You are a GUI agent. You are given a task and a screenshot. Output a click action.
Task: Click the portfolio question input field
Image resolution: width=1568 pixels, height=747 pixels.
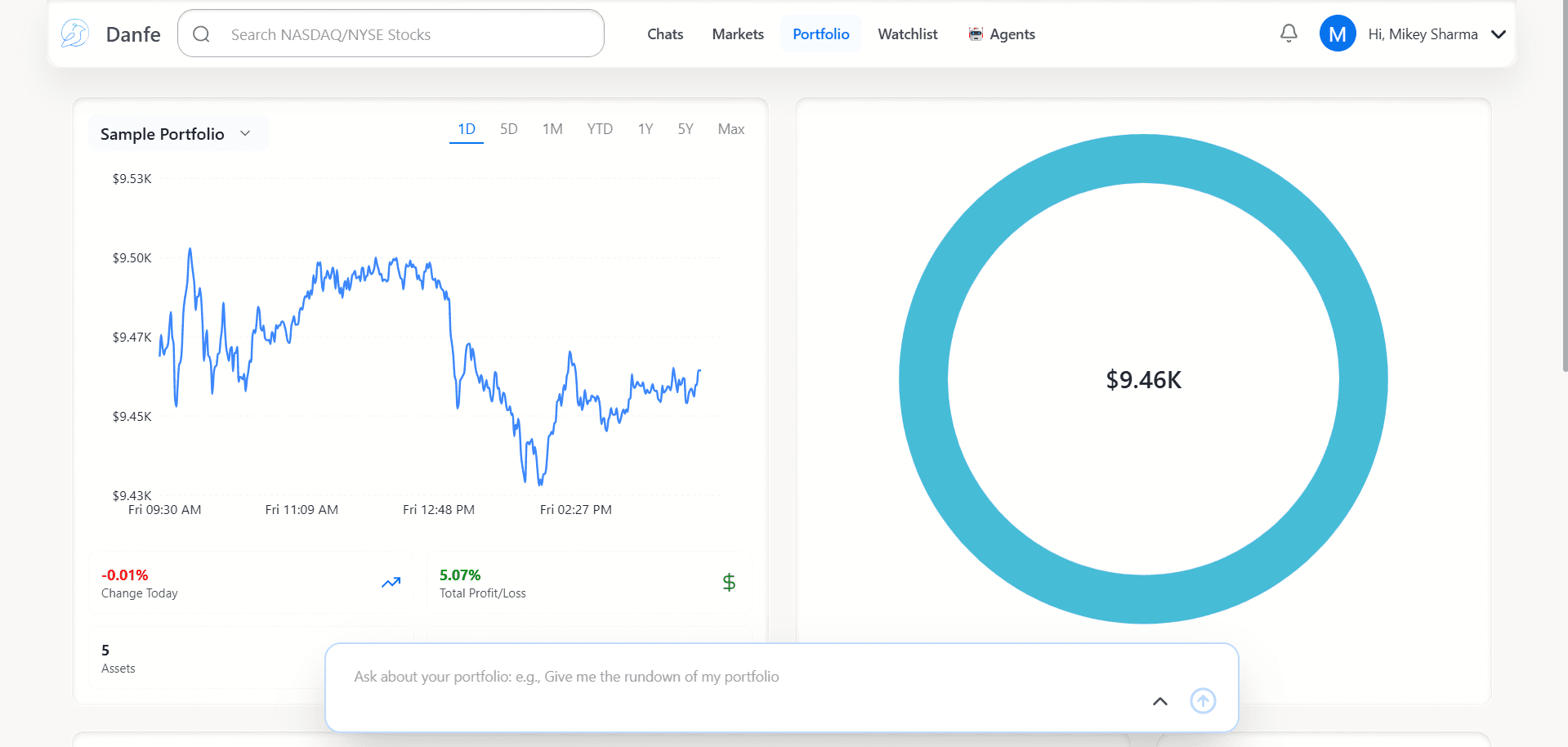pyautogui.click(x=735, y=676)
